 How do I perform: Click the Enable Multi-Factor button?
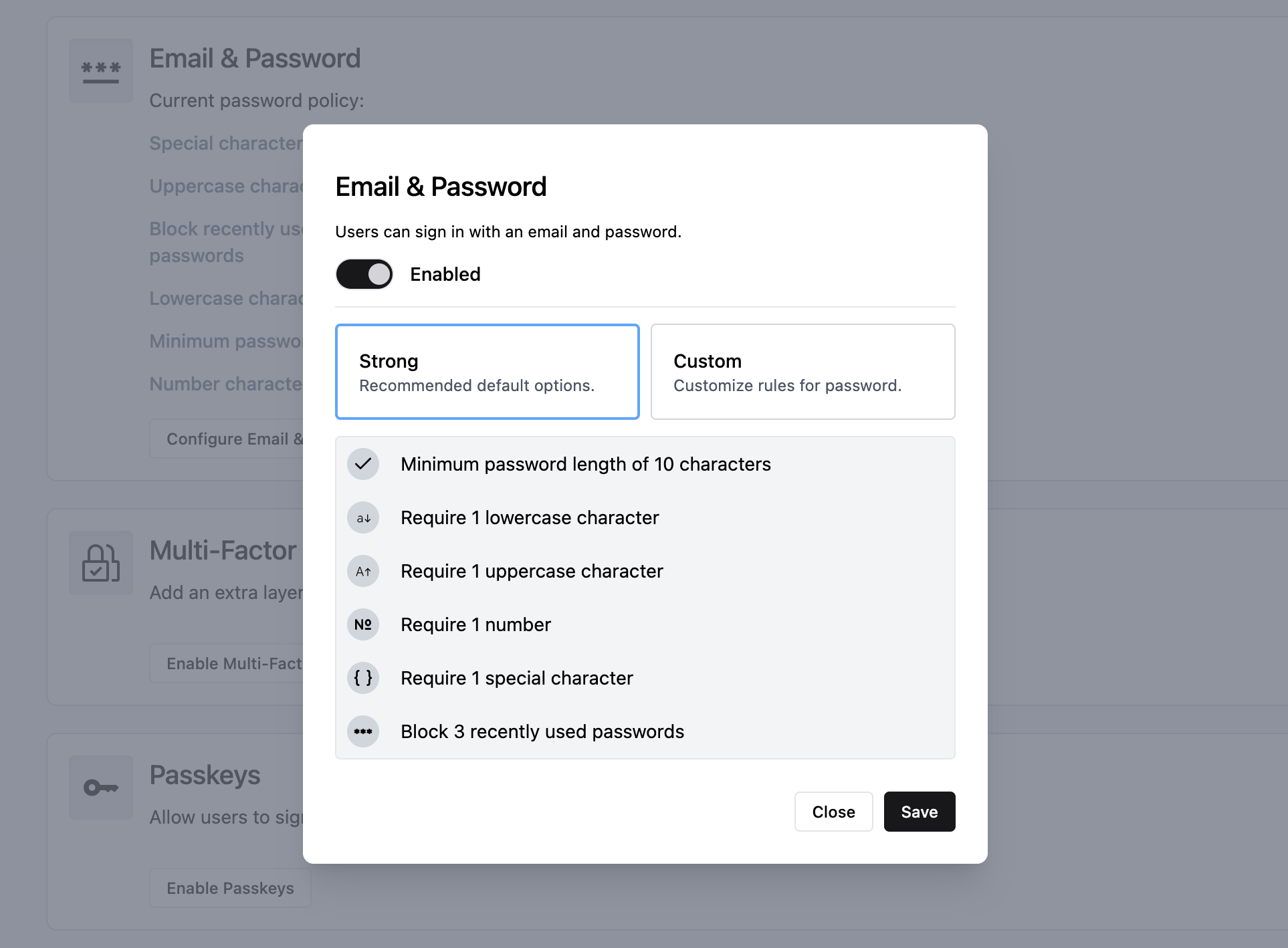click(231, 663)
